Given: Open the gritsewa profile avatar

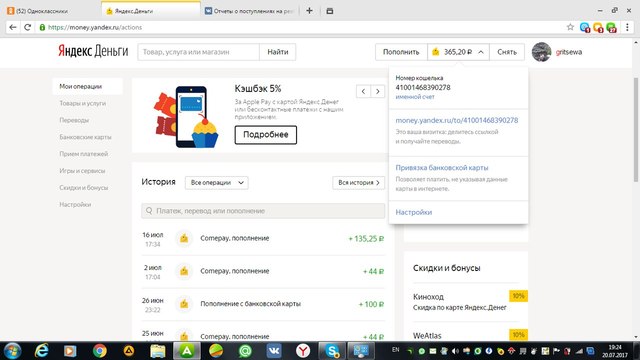Looking at the screenshot, I should pyautogui.click(x=542, y=52).
